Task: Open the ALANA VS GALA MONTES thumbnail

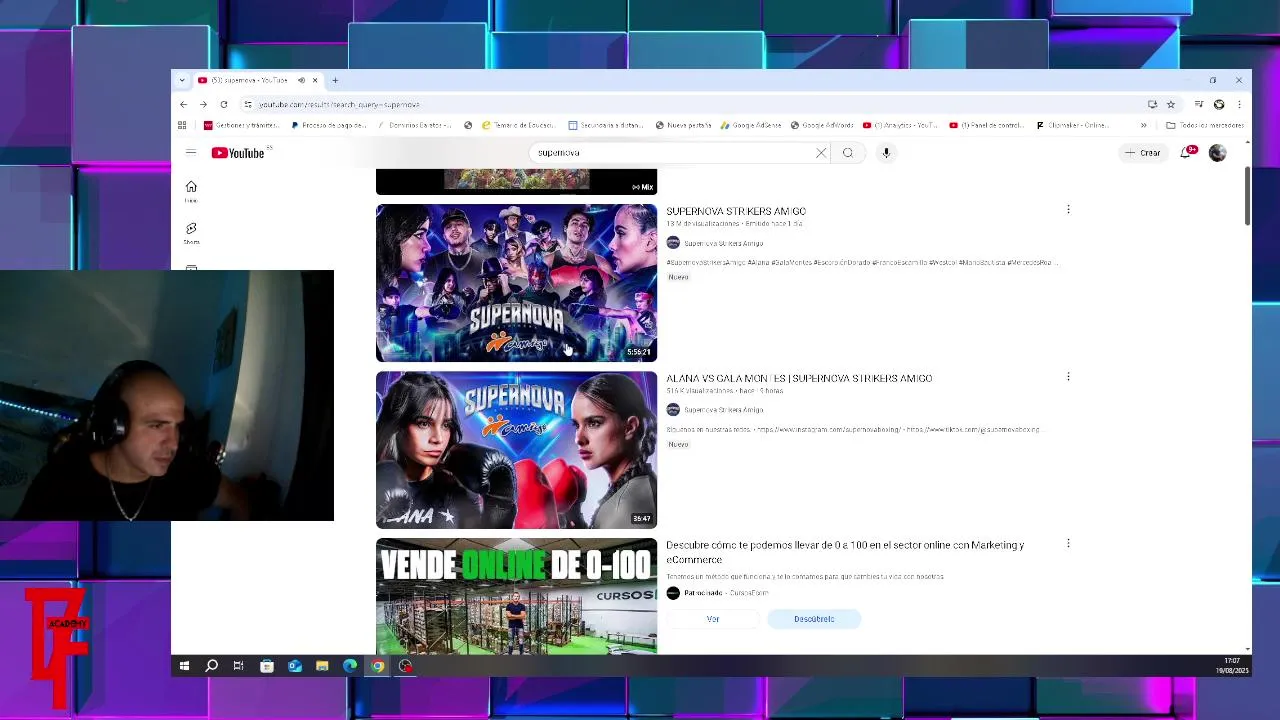Action: tap(516, 450)
